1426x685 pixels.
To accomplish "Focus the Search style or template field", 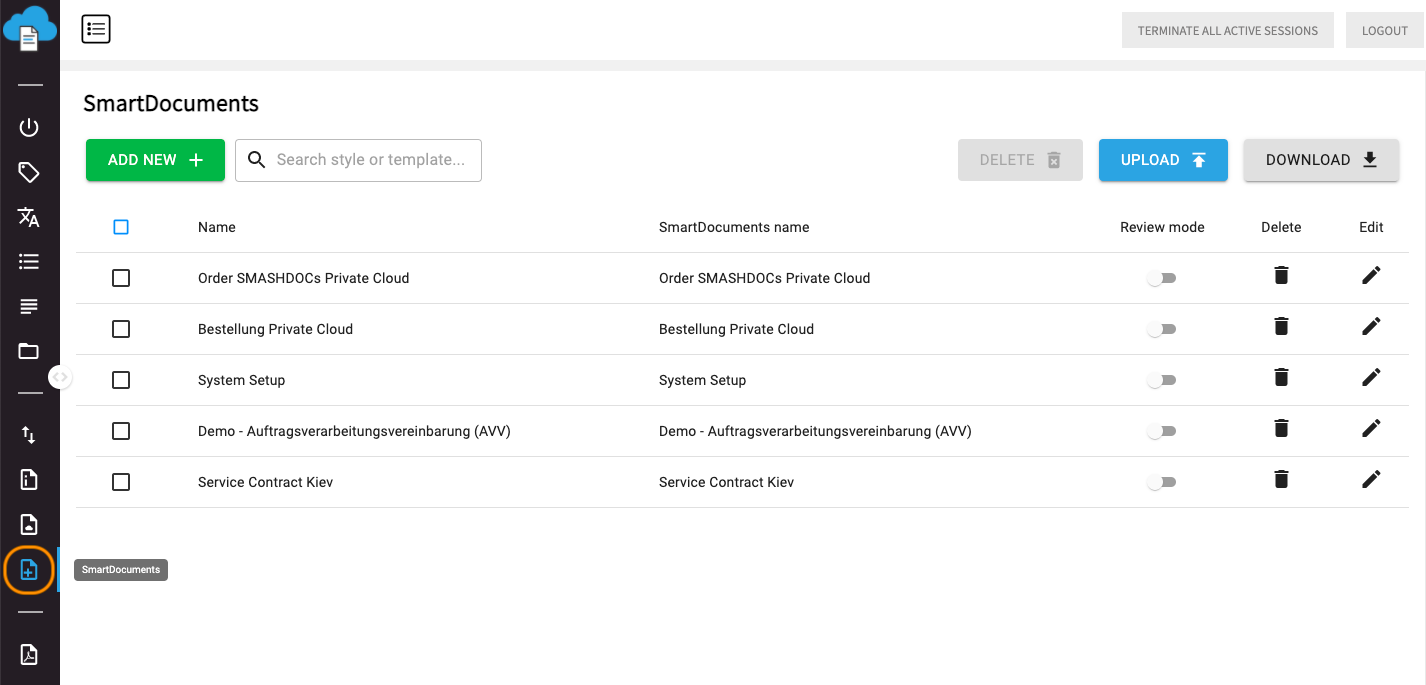I will coord(359,160).
